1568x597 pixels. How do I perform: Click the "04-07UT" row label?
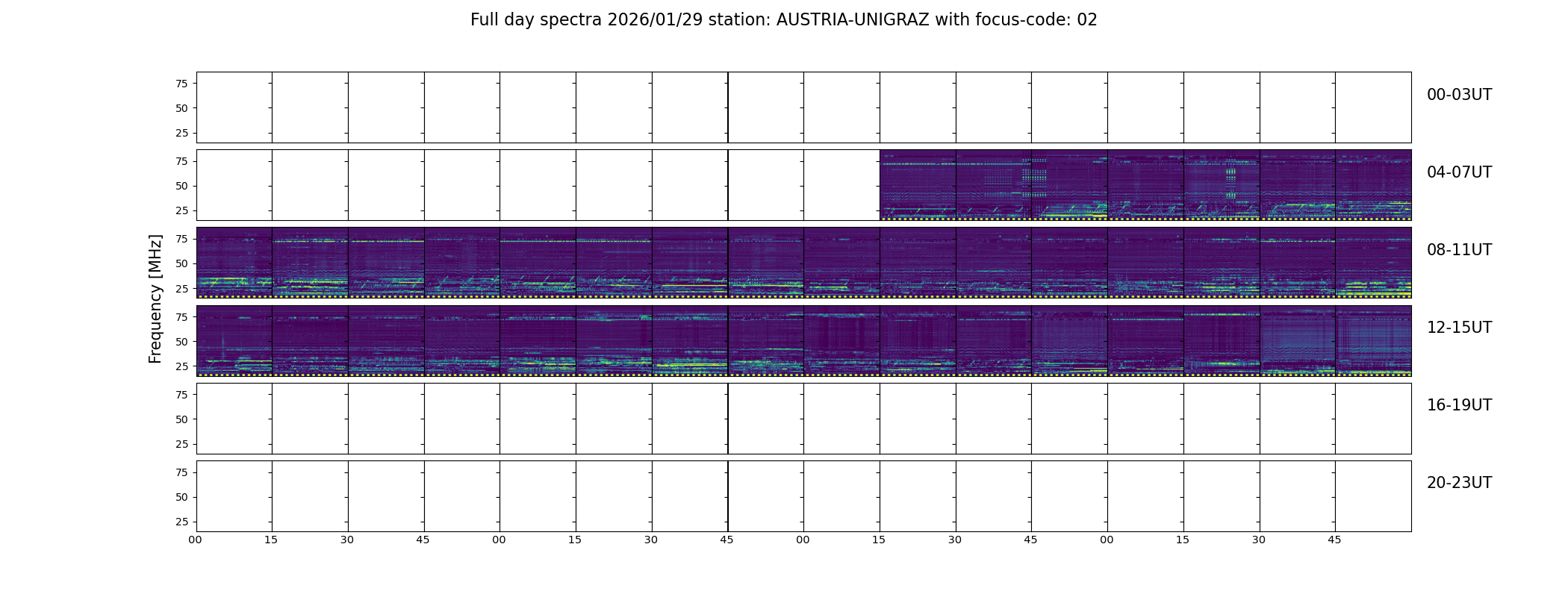pyautogui.click(x=1459, y=172)
